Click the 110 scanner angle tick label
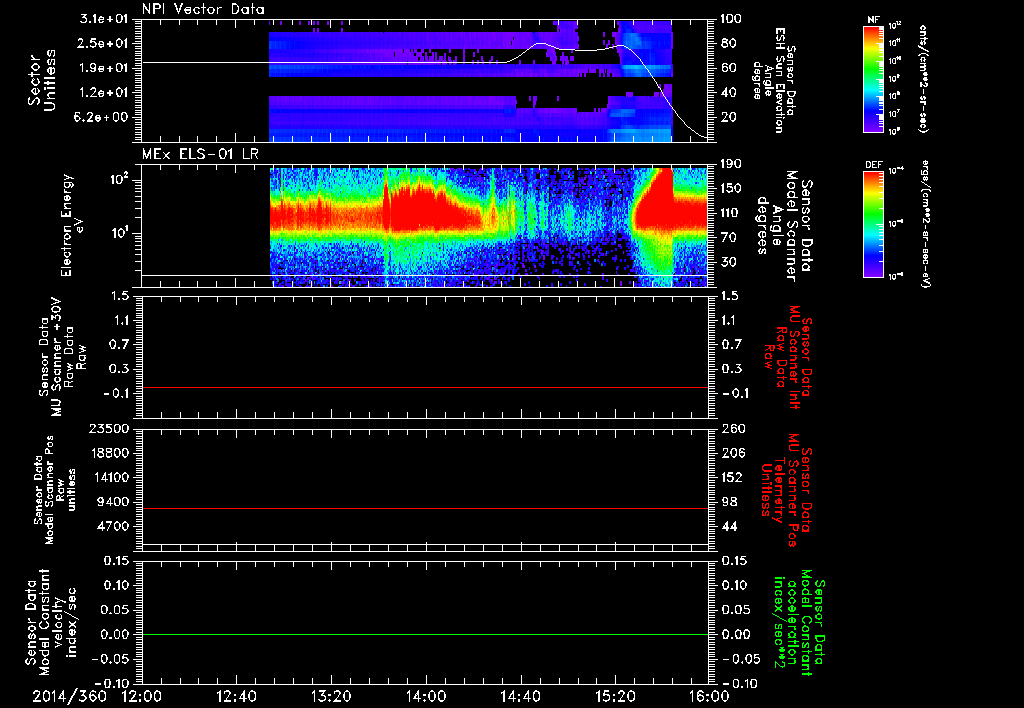The image size is (1024, 708). (731, 213)
